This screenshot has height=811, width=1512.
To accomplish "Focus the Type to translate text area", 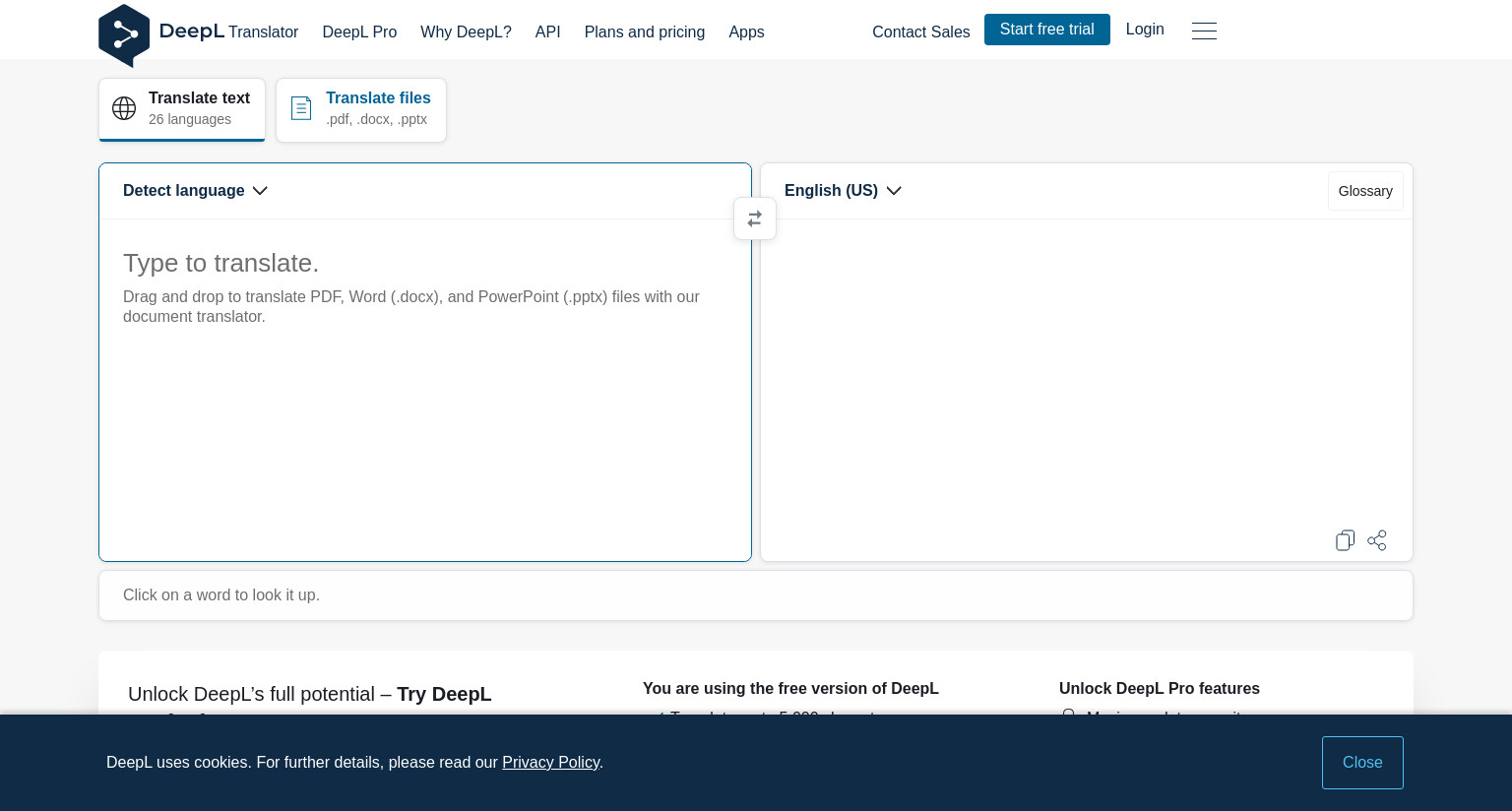I will click(425, 390).
